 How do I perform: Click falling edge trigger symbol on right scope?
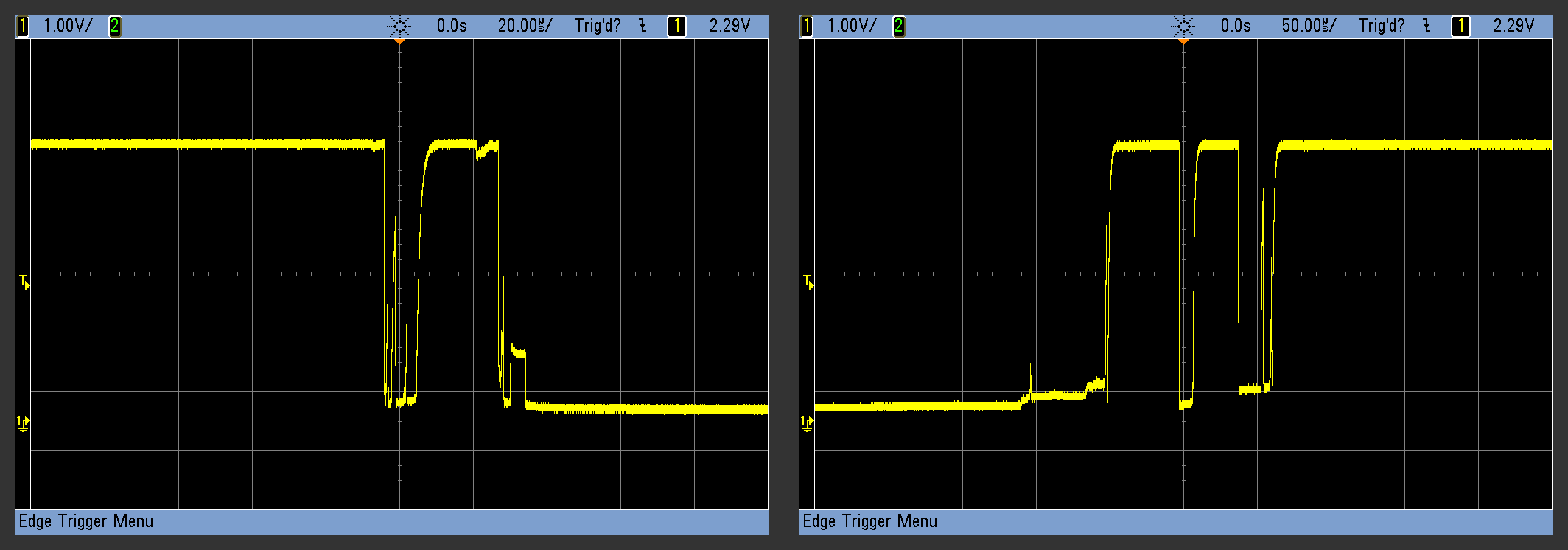click(1427, 27)
